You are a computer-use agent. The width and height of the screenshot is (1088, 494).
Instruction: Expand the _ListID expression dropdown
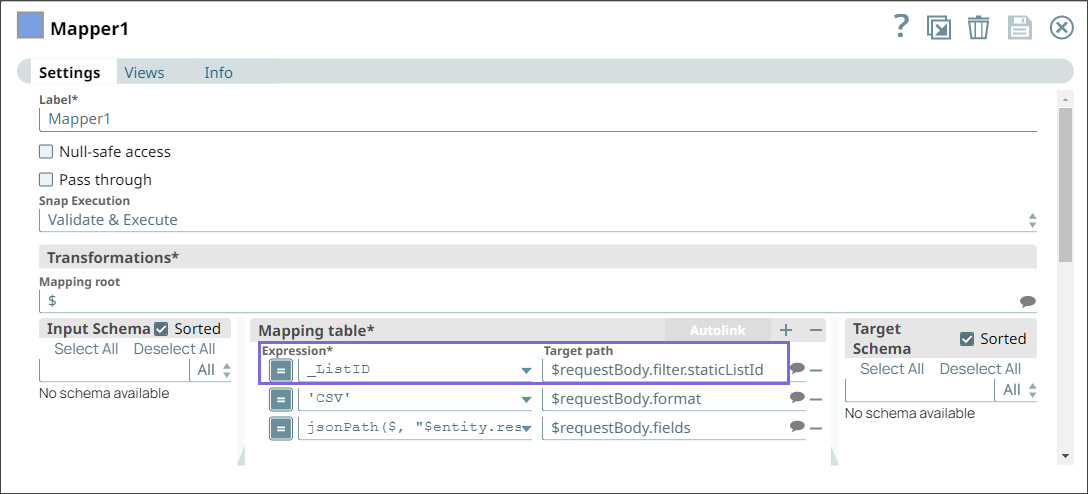526,371
